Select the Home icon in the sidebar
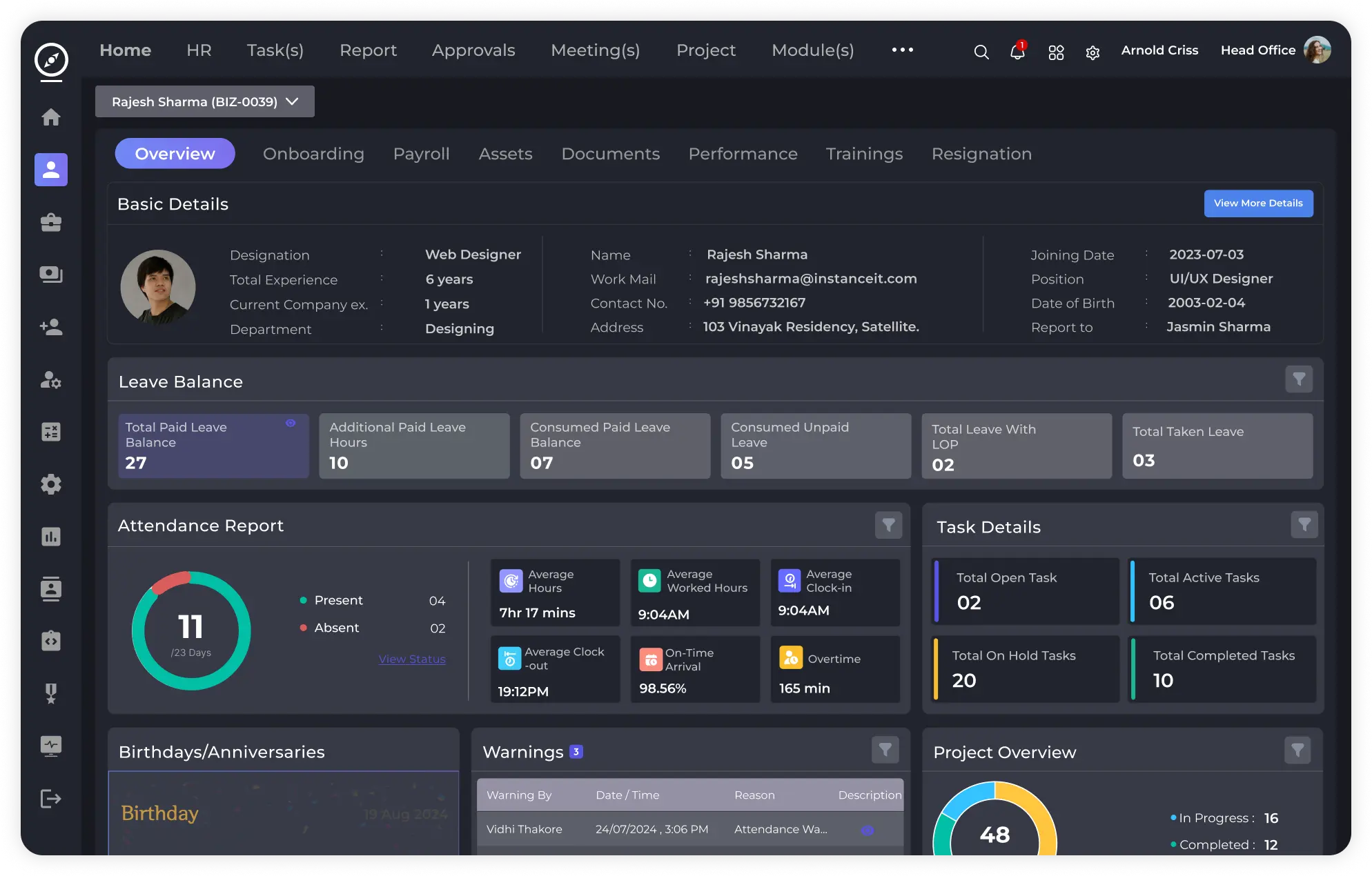Viewport: 1372px width, 876px height. pyautogui.click(x=51, y=117)
